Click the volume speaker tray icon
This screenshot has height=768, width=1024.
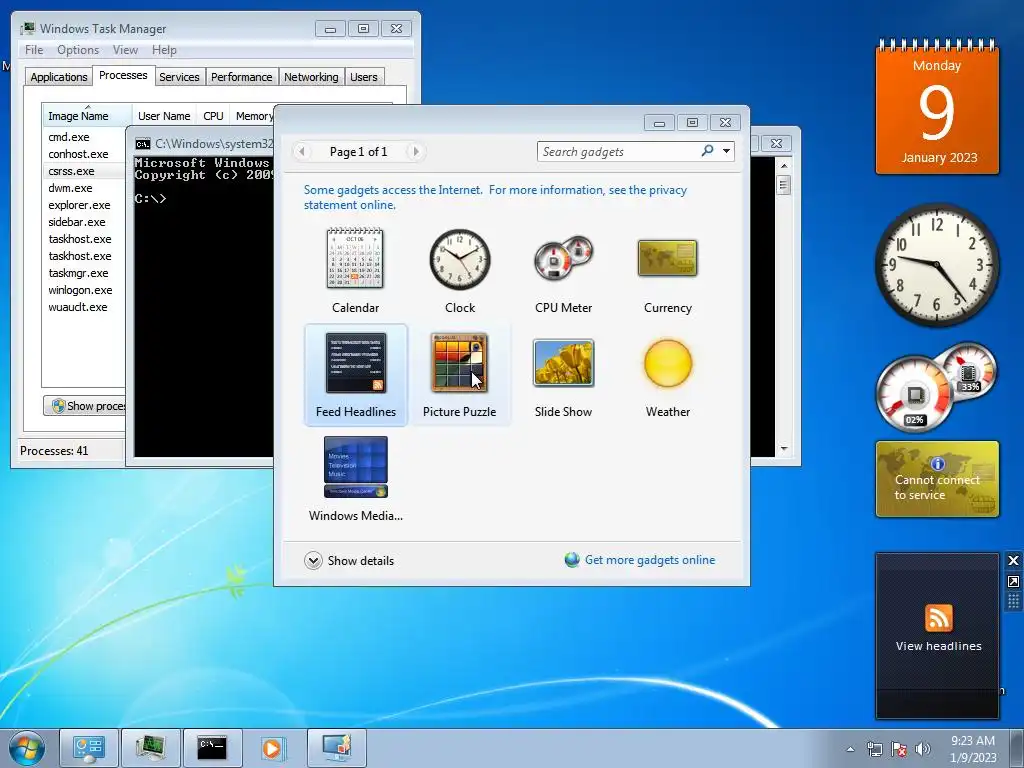pos(922,749)
